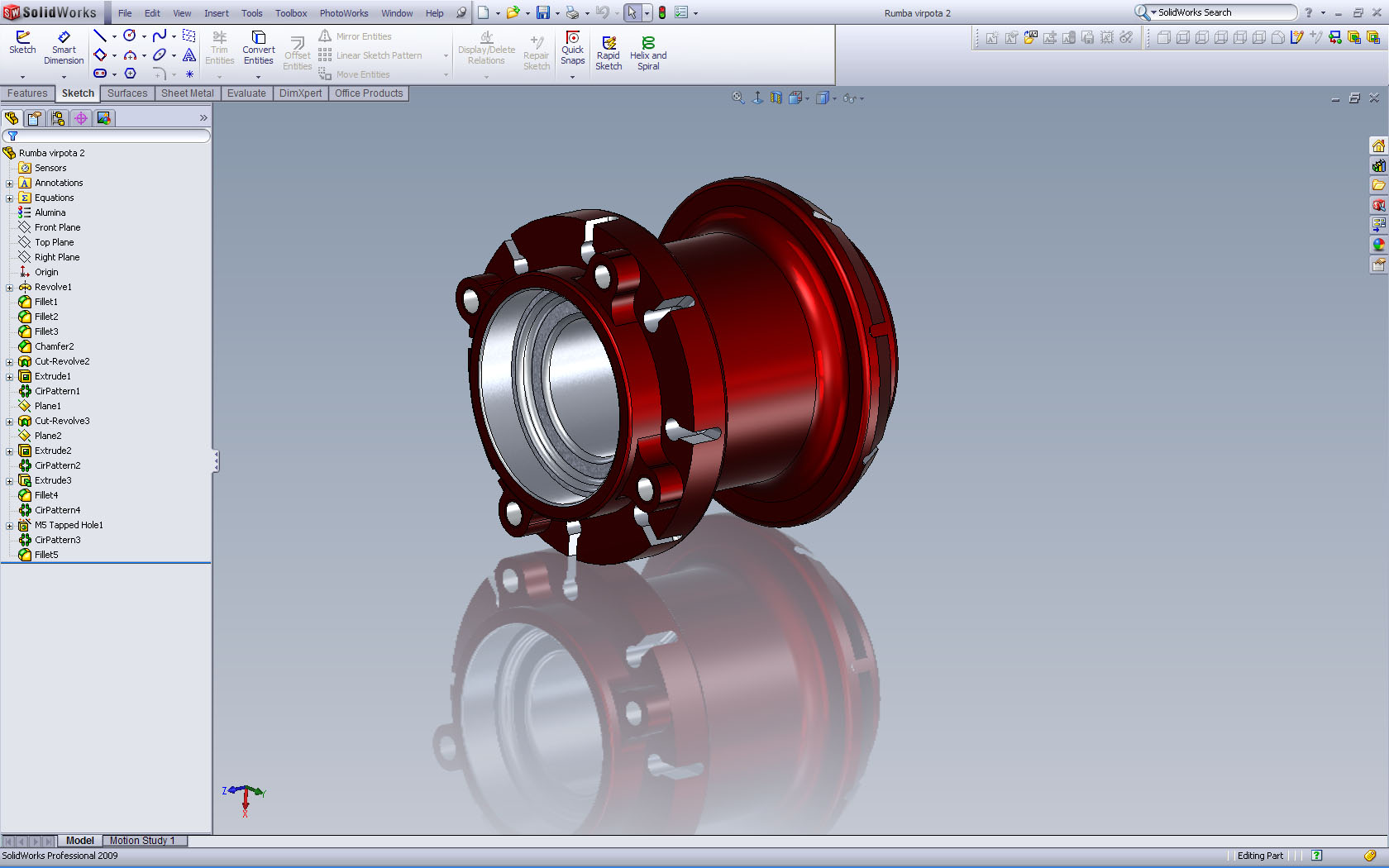Select Plane2 in feature tree

[x=48, y=436]
